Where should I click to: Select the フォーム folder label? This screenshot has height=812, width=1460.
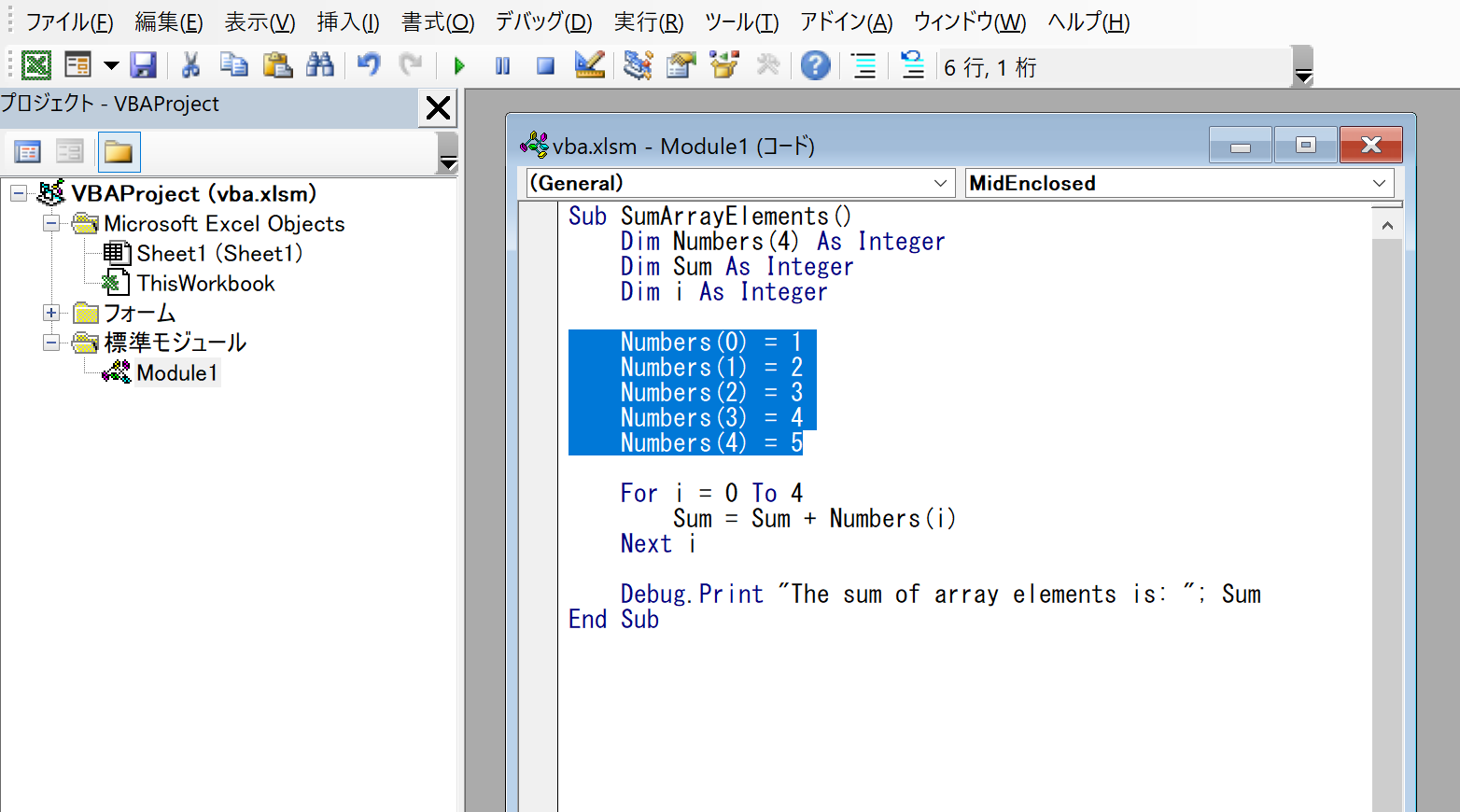tap(140, 314)
